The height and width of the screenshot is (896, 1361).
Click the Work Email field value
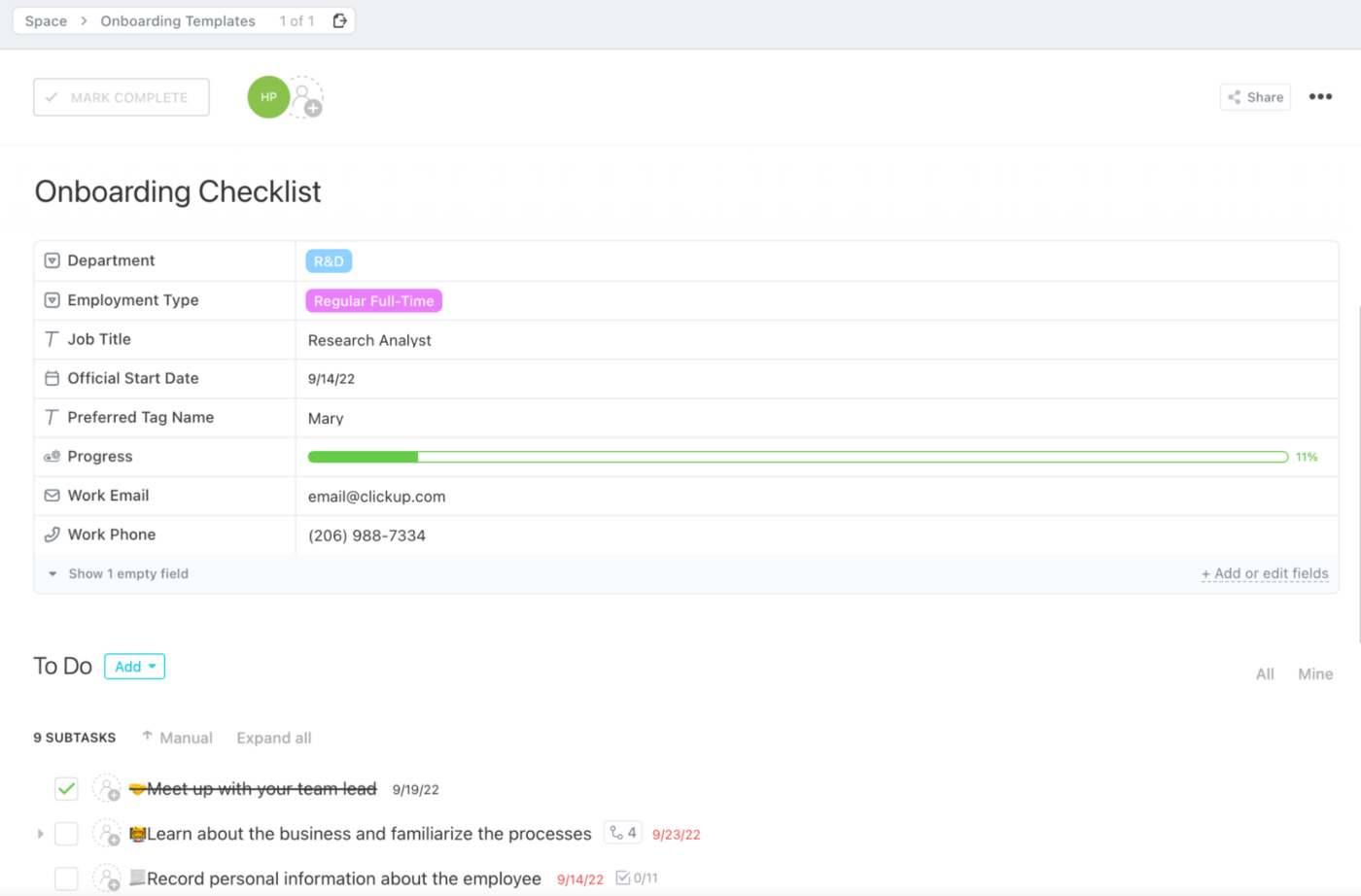(x=377, y=497)
